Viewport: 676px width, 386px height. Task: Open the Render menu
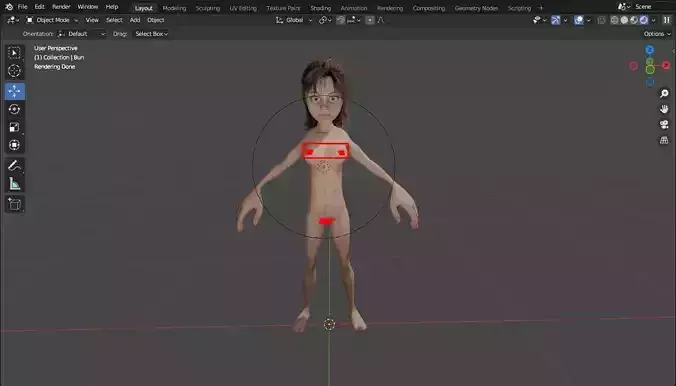pos(61,7)
